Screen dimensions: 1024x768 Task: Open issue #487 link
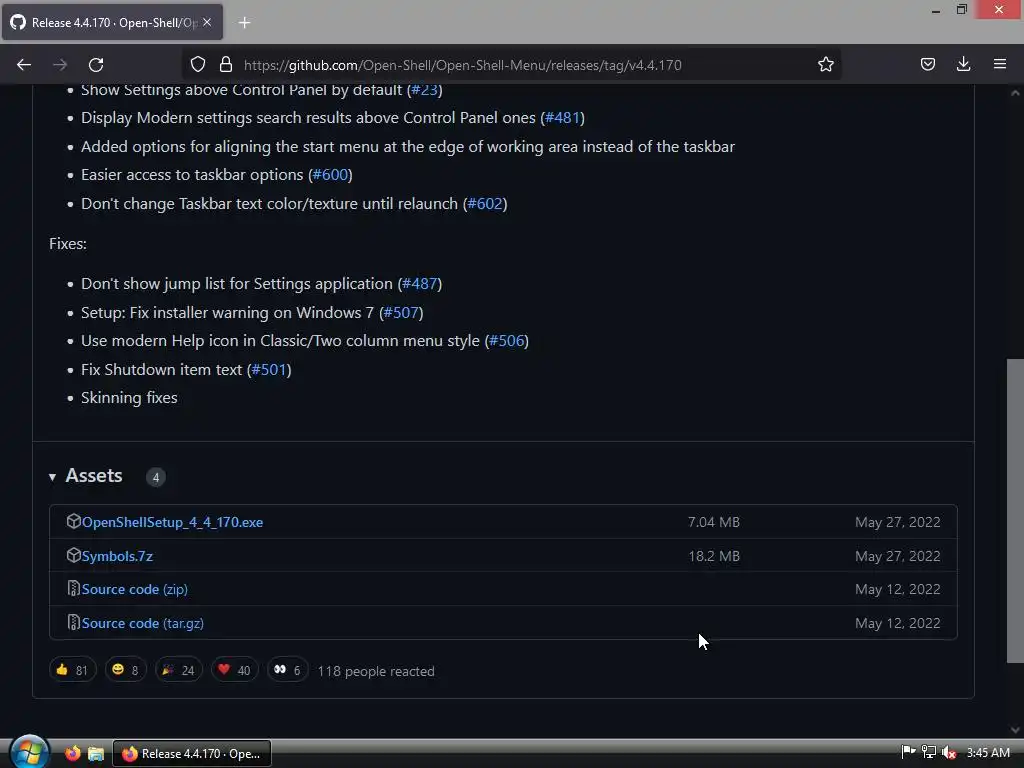tap(420, 283)
